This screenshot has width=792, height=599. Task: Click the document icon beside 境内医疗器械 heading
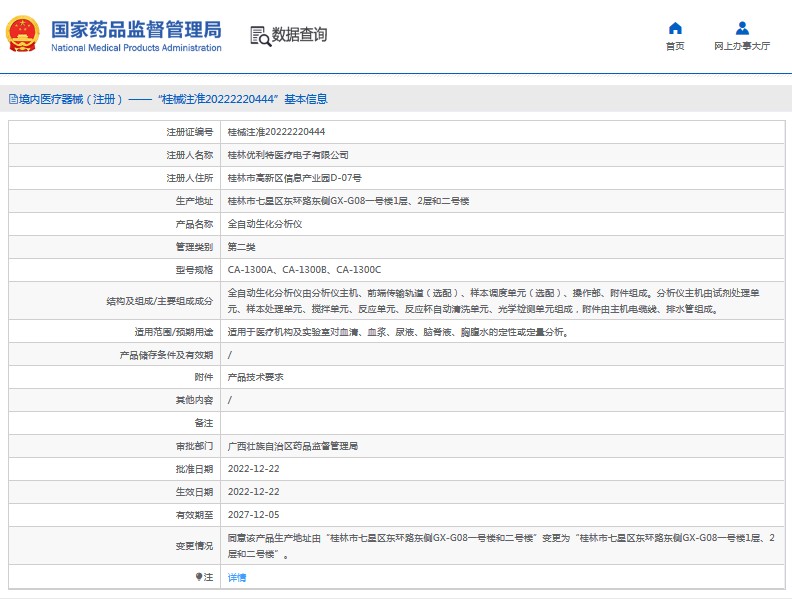point(12,99)
